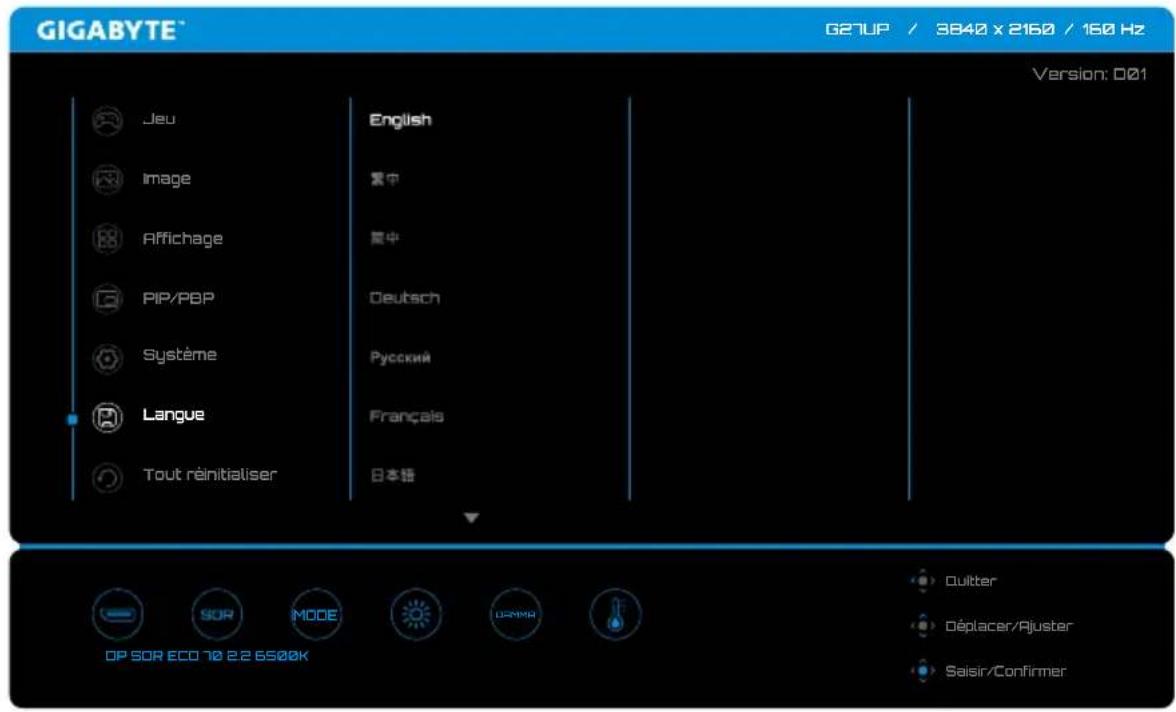Image resolution: width=1176 pixels, height=712 pixels.
Task: Open Affichage via its grid icon
Action: (107, 239)
